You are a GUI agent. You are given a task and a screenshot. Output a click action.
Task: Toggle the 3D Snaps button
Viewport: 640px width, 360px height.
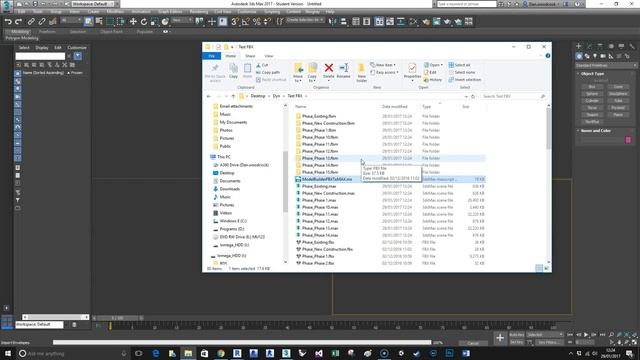(235, 22)
